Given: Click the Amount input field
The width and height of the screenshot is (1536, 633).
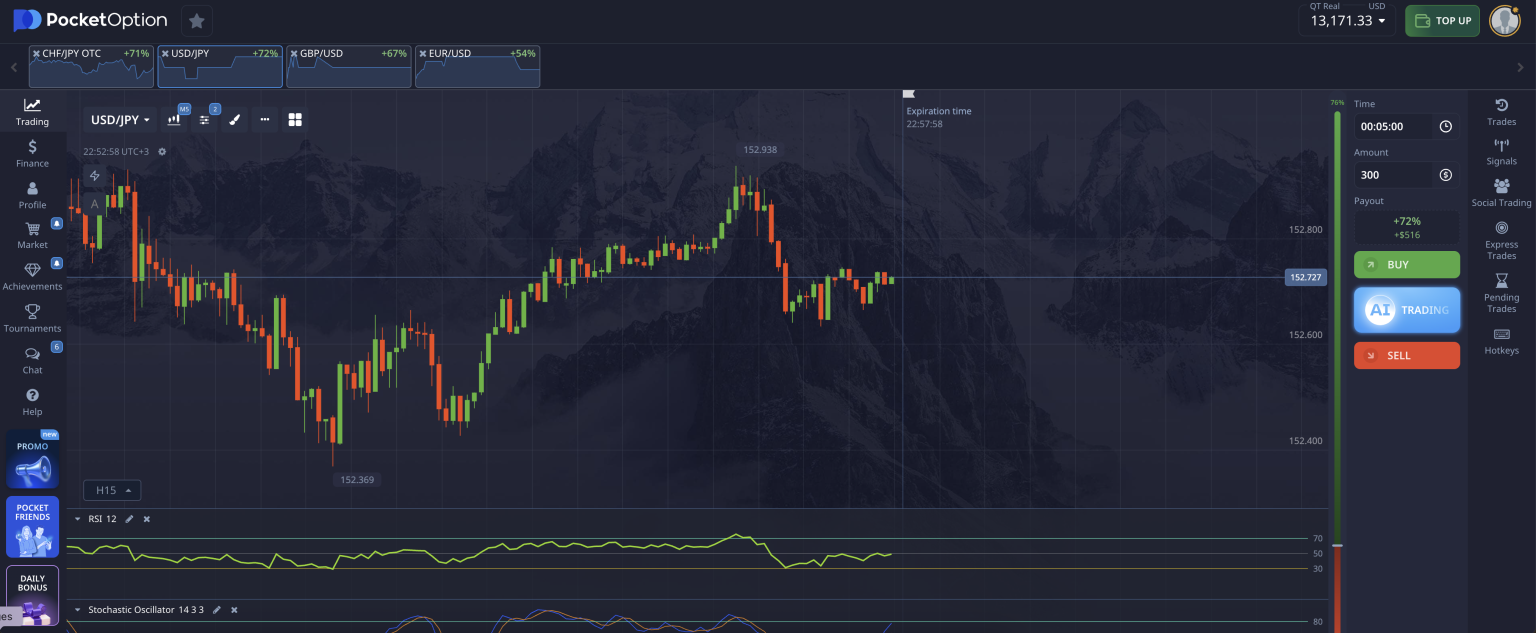Looking at the screenshot, I should 1394,175.
